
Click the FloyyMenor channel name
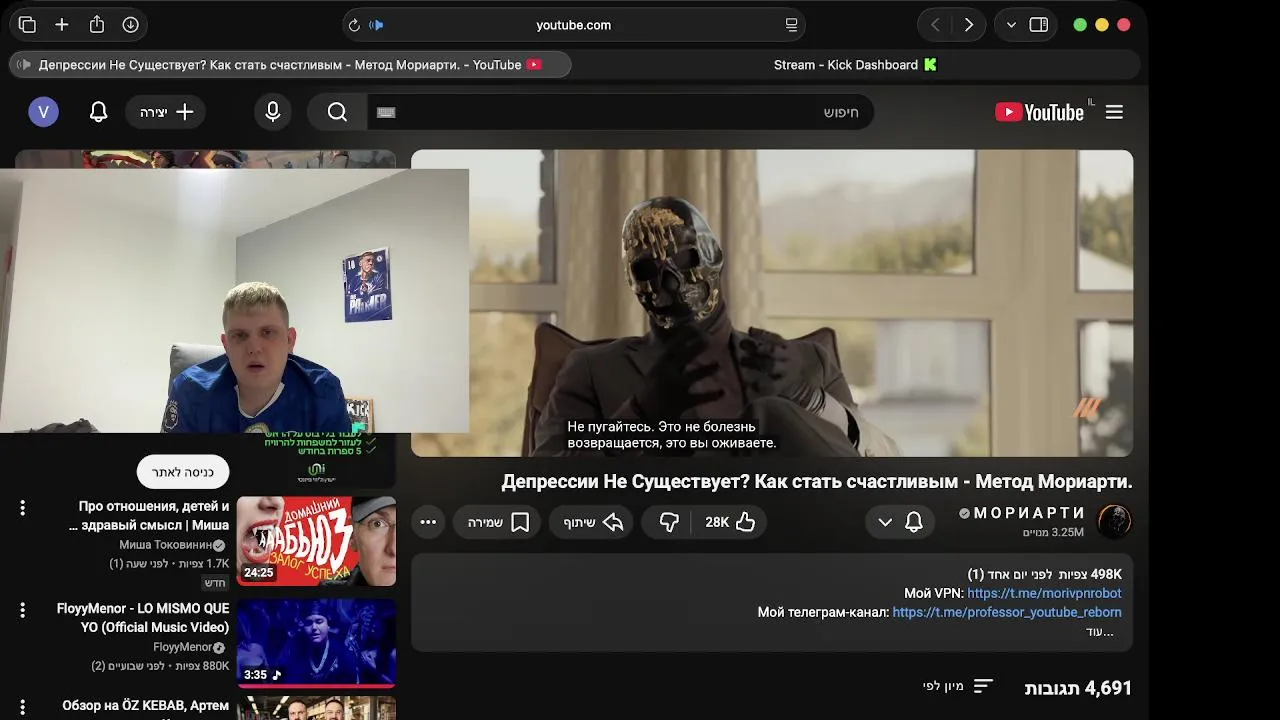182,647
